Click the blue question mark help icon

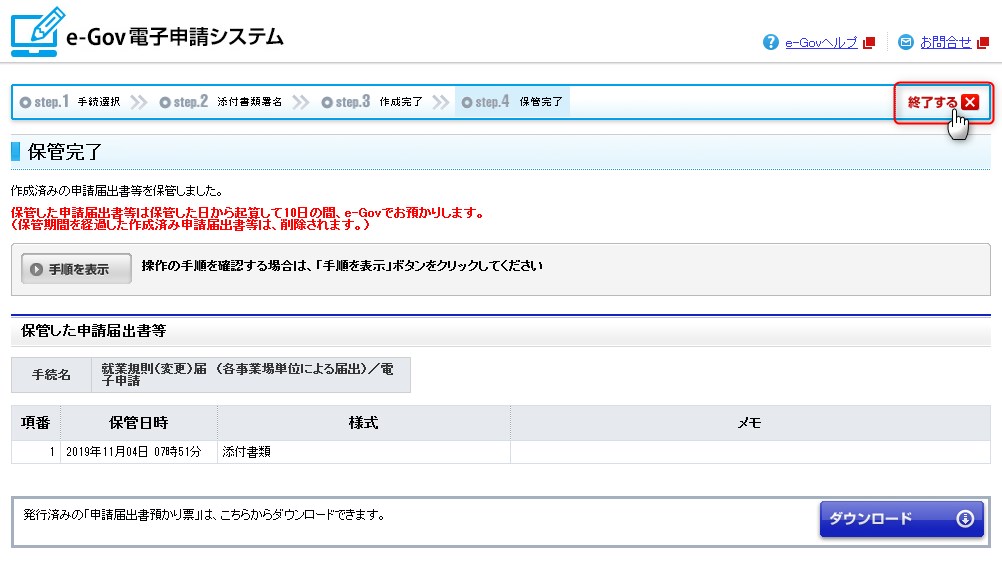770,42
